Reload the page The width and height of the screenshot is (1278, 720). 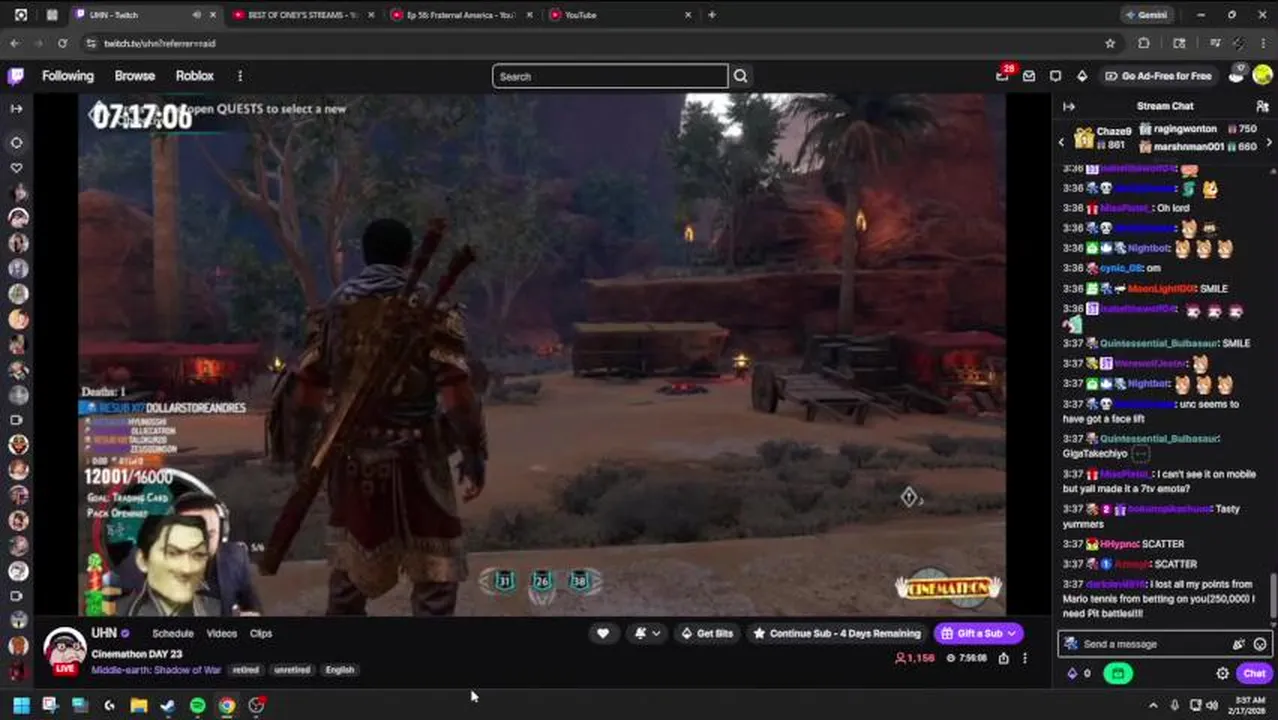(62, 43)
